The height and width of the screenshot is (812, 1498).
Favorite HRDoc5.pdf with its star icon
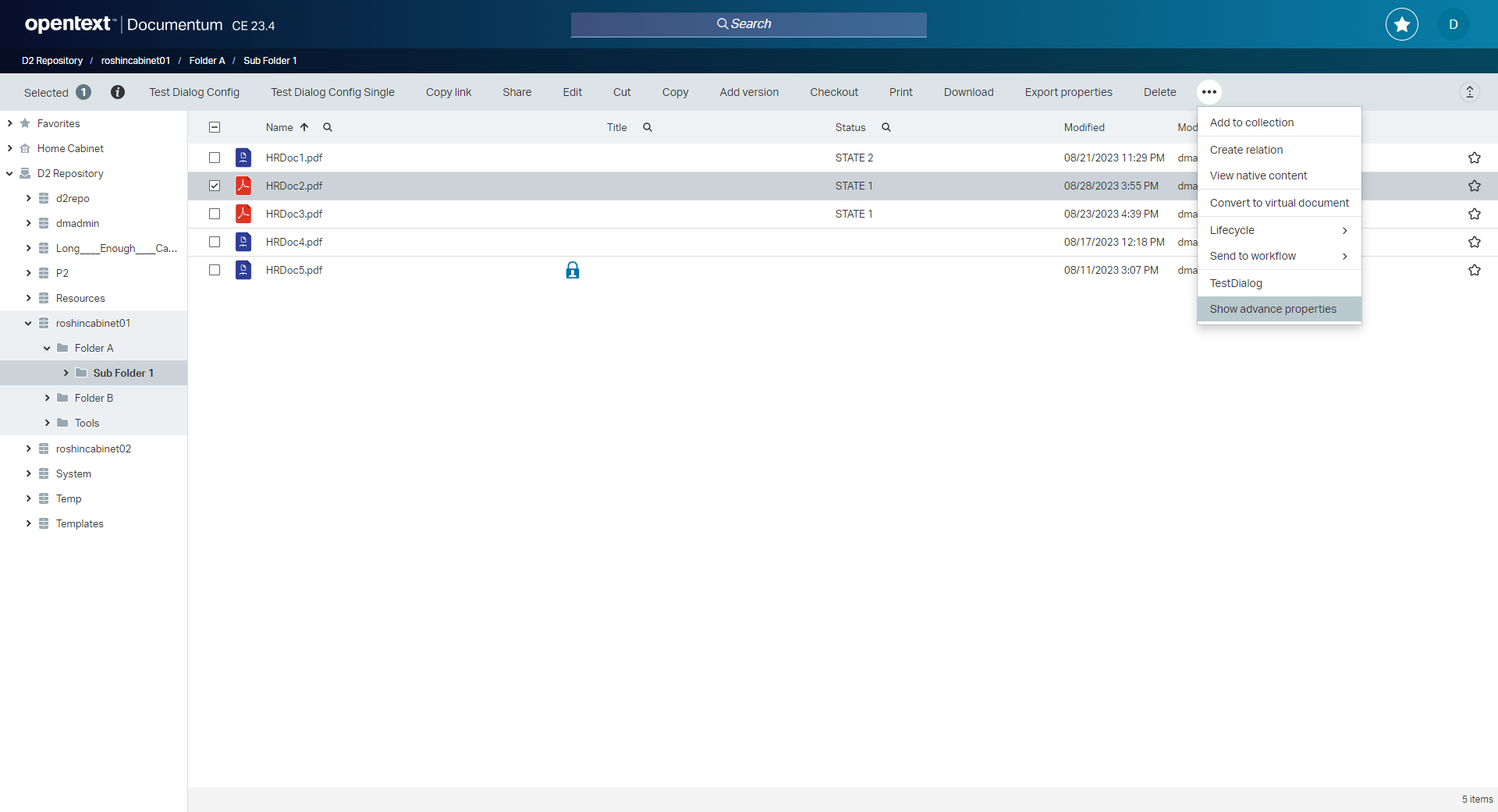tap(1475, 270)
